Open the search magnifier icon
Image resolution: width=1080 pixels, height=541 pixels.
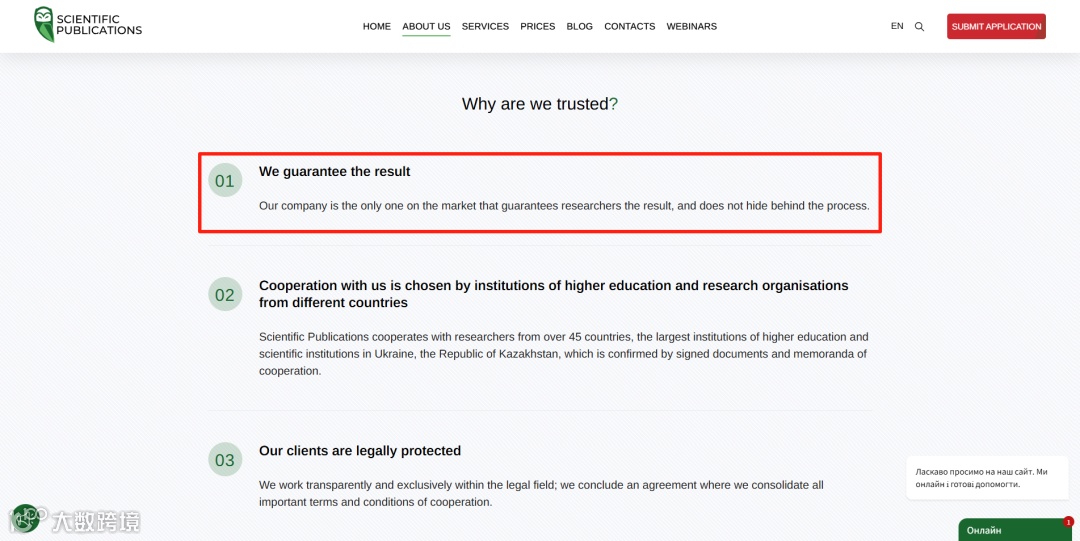coord(919,27)
